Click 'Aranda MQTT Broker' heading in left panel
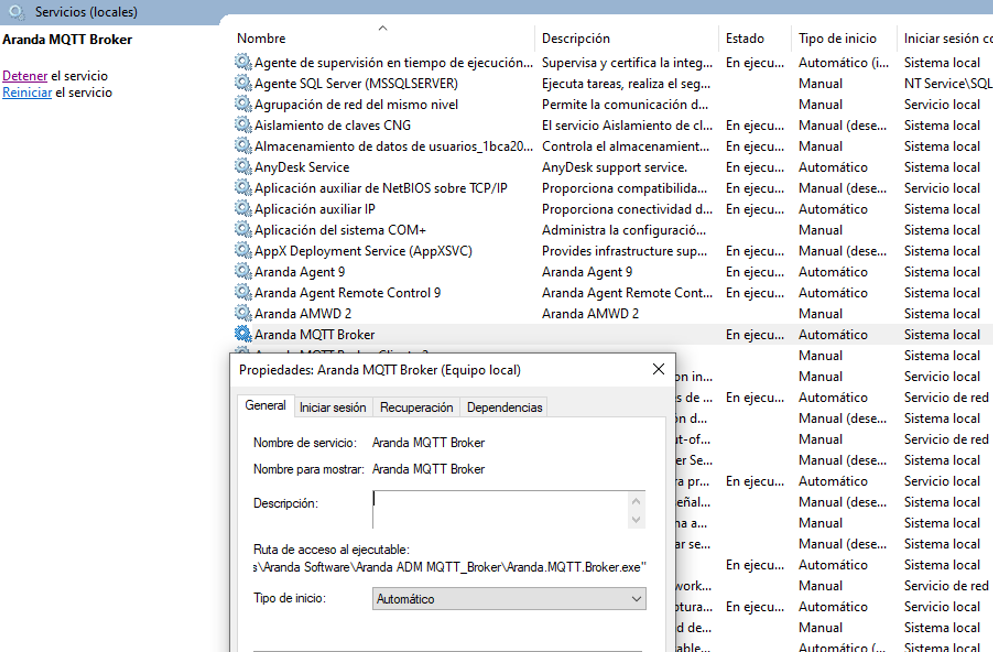Image resolution: width=993 pixels, height=652 pixels. 67,39
